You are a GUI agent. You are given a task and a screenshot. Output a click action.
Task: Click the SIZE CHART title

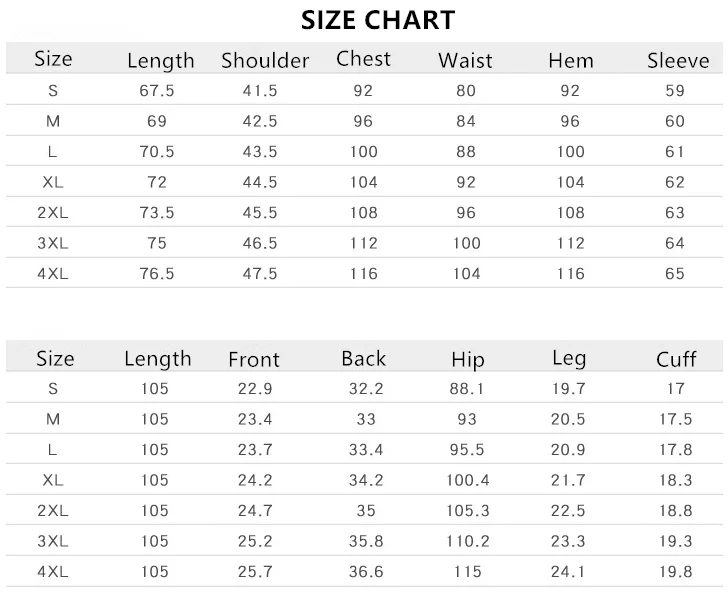click(x=377, y=20)
